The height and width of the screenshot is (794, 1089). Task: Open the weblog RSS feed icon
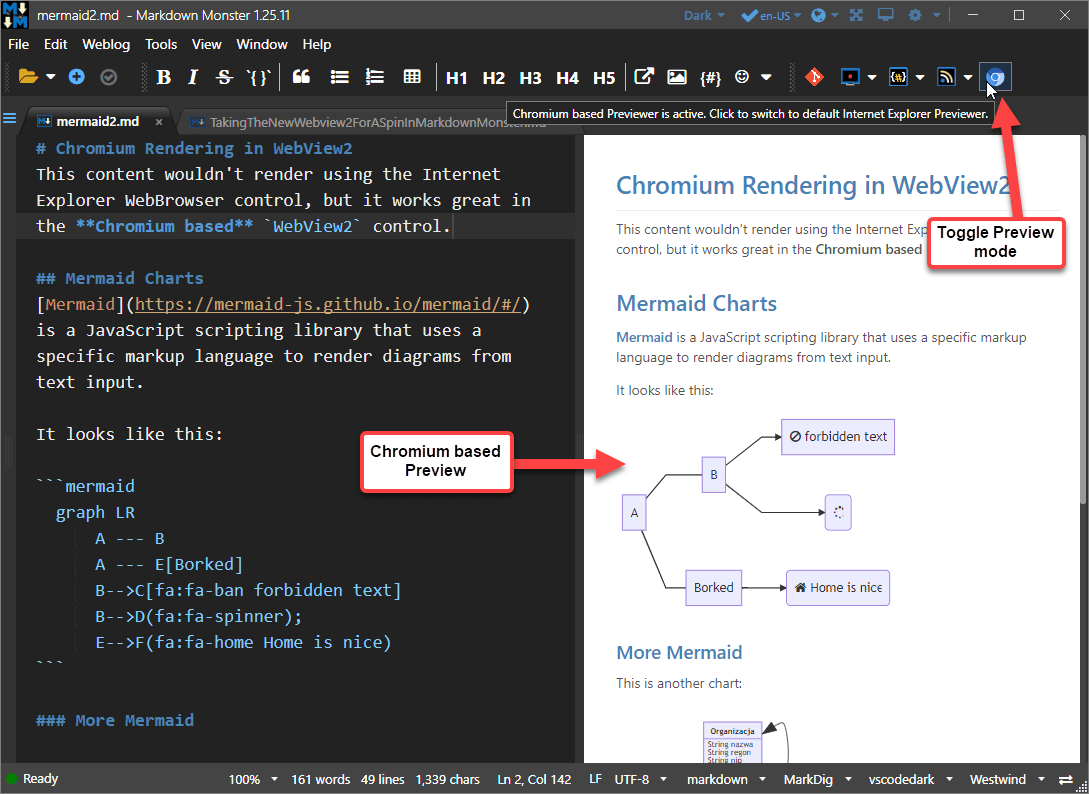(x=947, y=77)
